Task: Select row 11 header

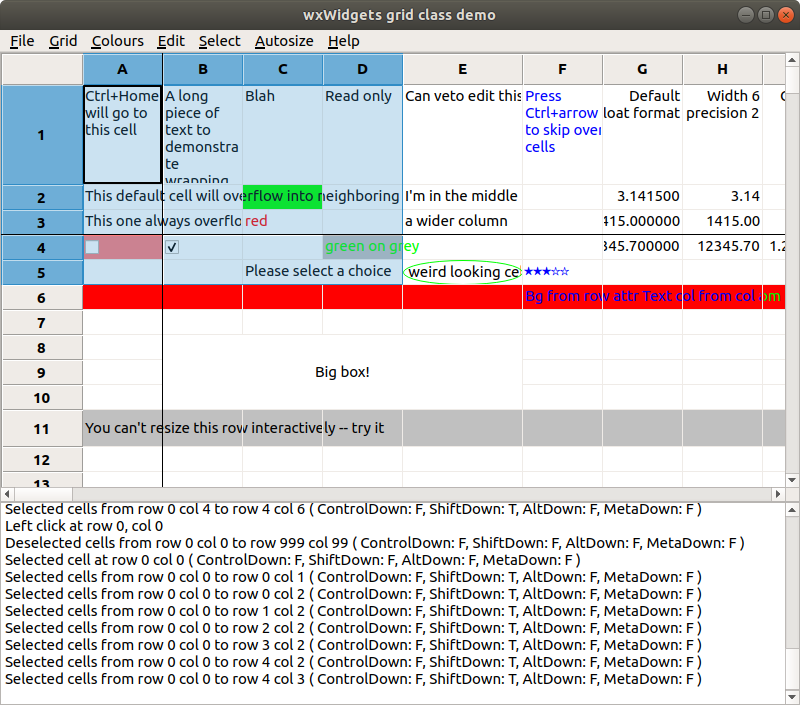Action: (42, 427)
